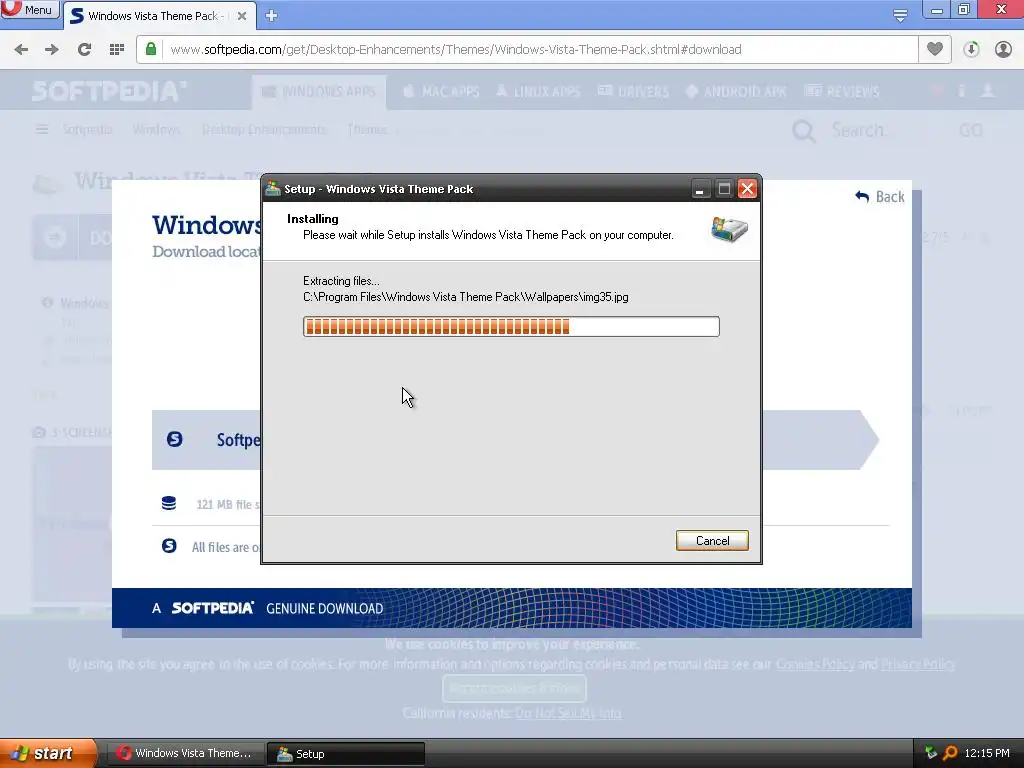Reload the Softpedia page
This screenshot has width=1024, height=768.
coord(84,50)
